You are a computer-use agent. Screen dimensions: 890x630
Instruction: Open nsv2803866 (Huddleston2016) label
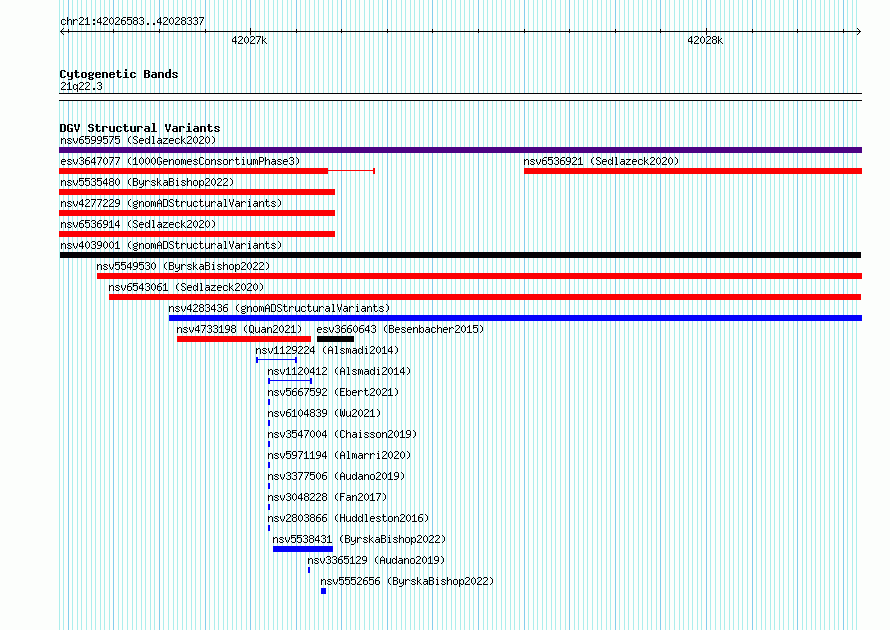349,518
